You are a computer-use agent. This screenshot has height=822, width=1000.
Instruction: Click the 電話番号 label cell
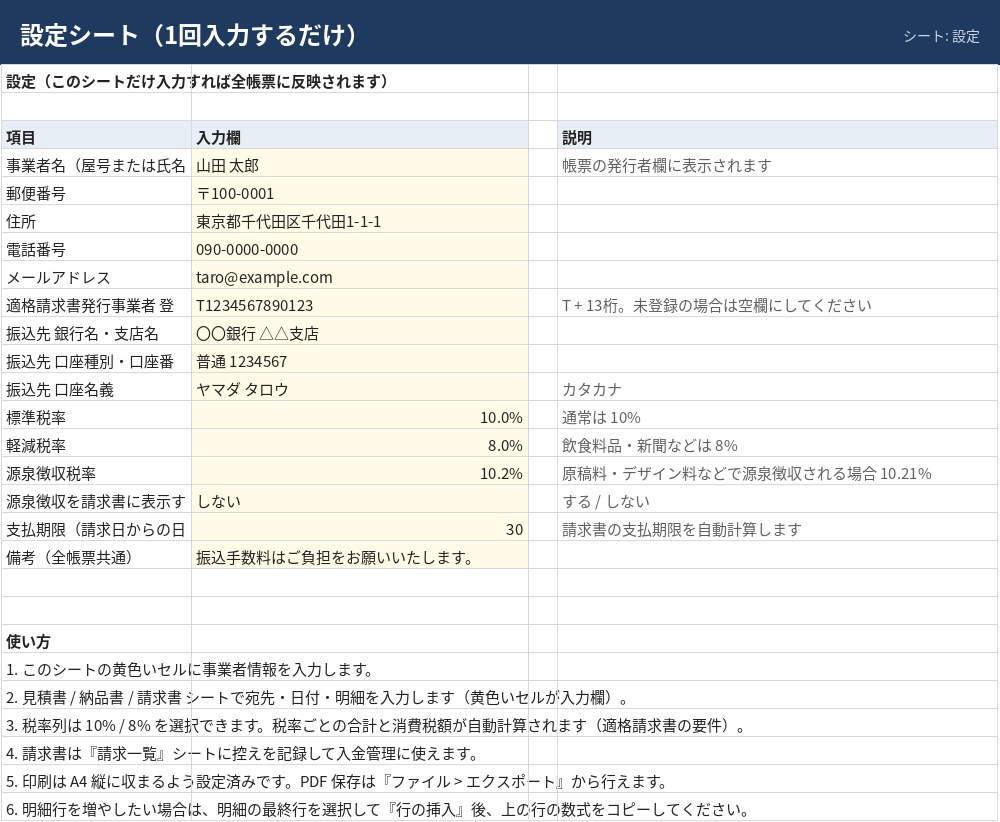[96, 247]
